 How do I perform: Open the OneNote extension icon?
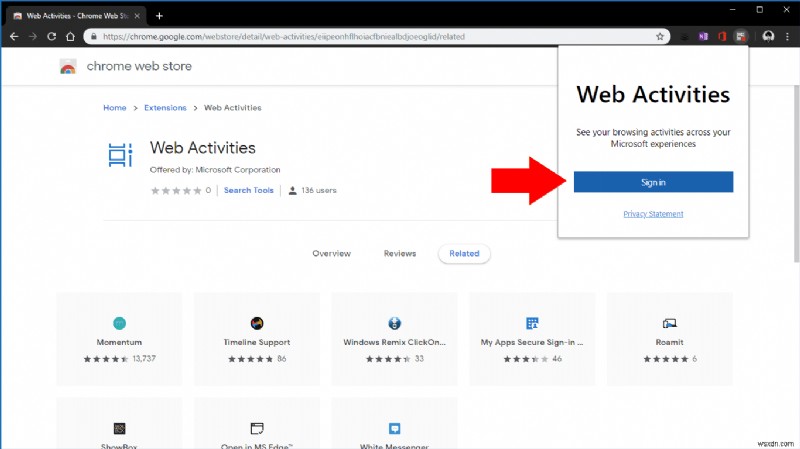coord(703,37)
